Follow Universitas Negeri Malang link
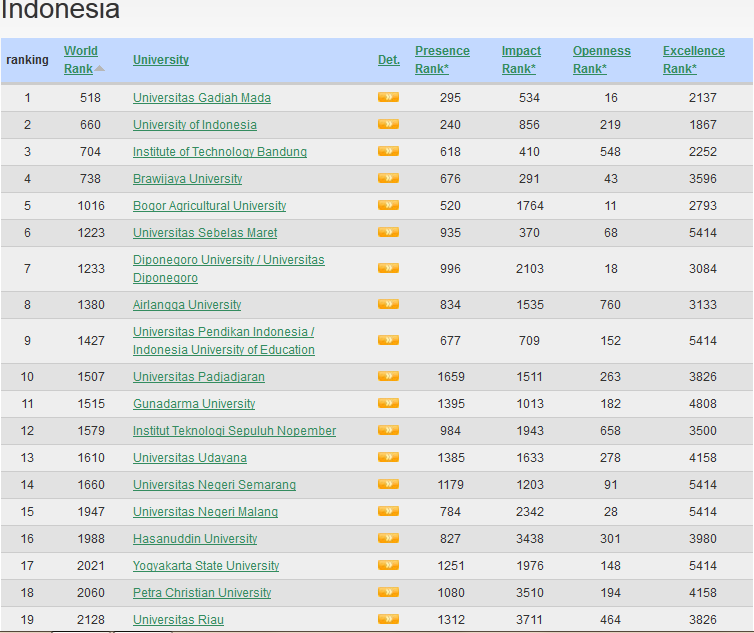This screenshot has height=633, width=754. (205, 511)
